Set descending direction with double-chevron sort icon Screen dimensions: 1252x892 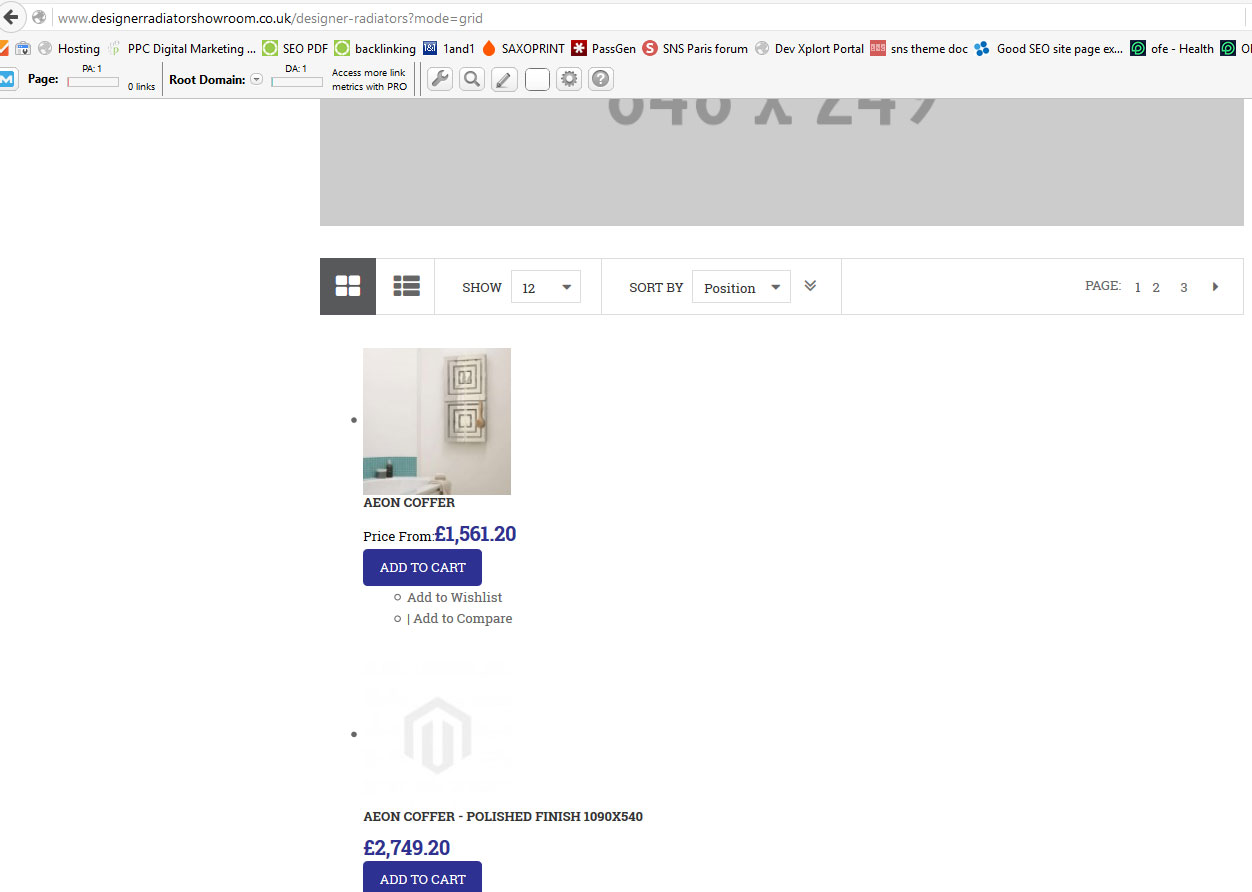click(810, 286)
